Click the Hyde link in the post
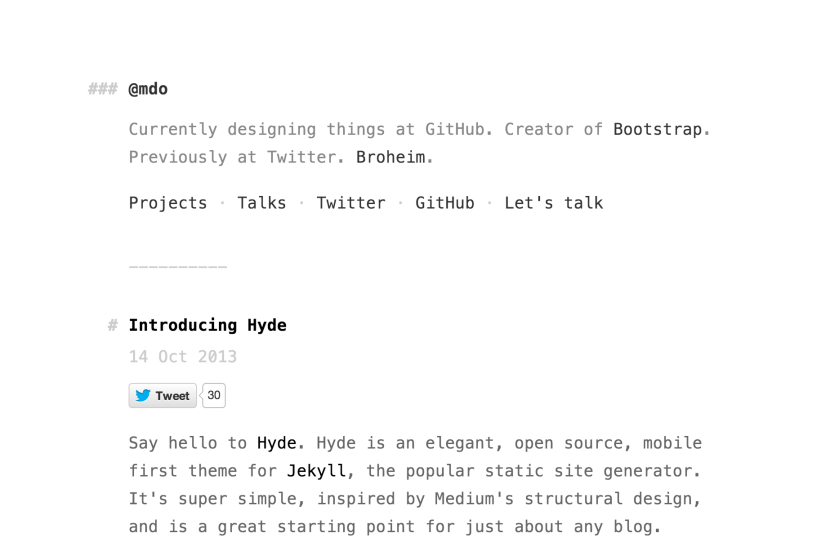 click(276, 443)
